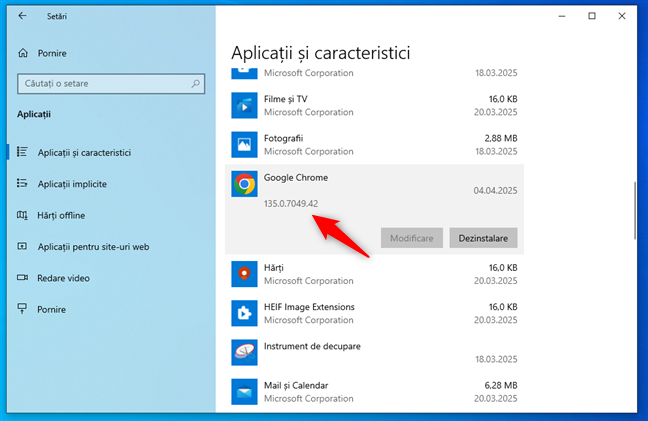
Task: Click the startup Pornire monitor icon
Action: 22,309
